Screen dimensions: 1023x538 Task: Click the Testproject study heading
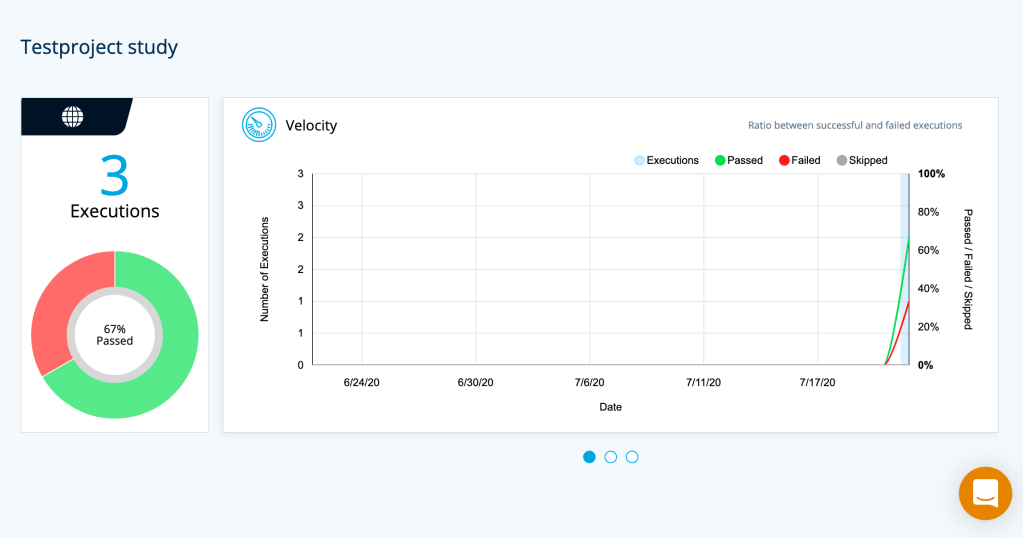click(x=99, y=47)
